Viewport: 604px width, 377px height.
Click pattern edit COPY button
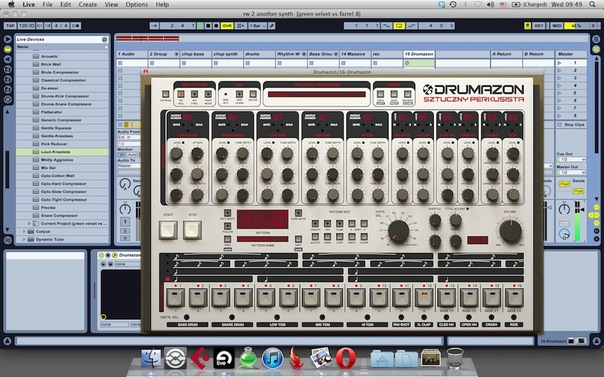pos(339,236)
